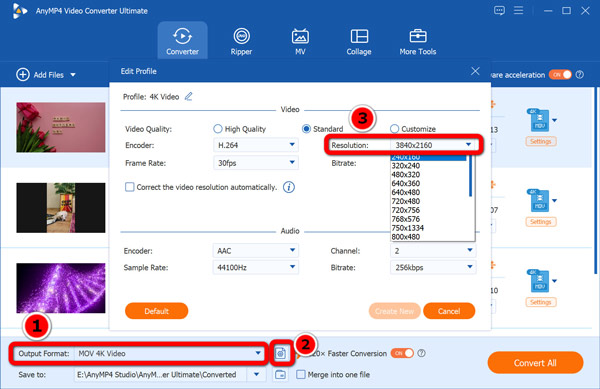Close the Edit Profile dialog
The width and height of the screenshot is (600, 389).
click(475, 71)
